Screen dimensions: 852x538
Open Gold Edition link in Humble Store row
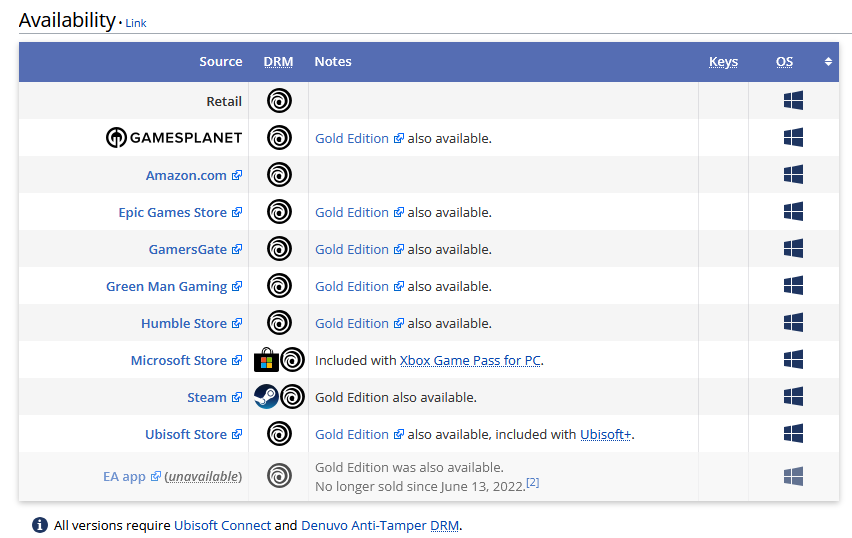point(359,323)
